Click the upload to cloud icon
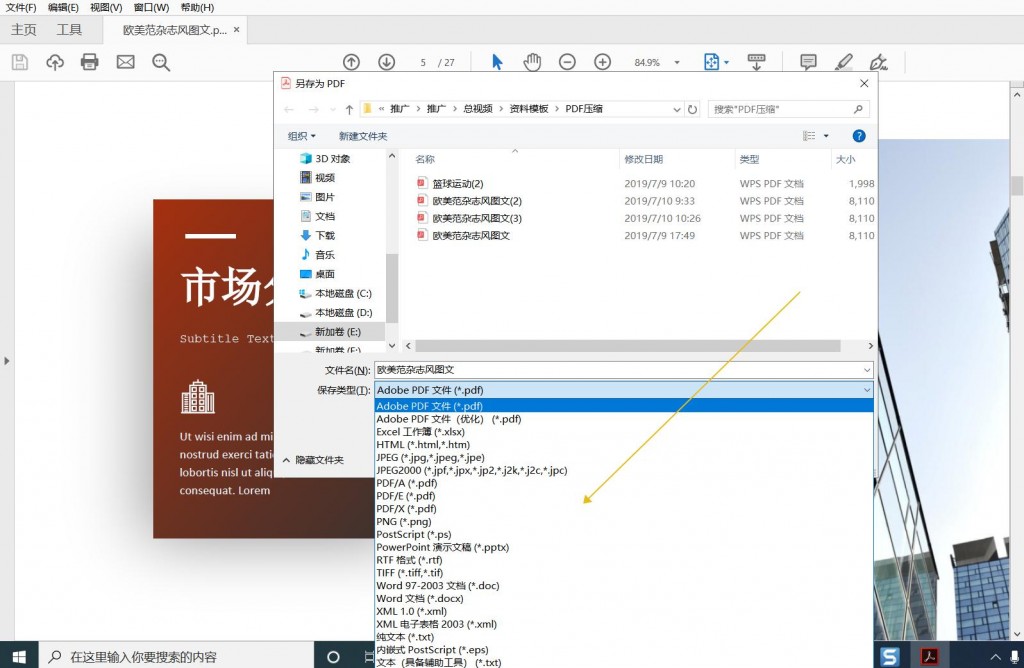Image resolution: width=1024 pixels, height=668 pixels. point(55,62)
